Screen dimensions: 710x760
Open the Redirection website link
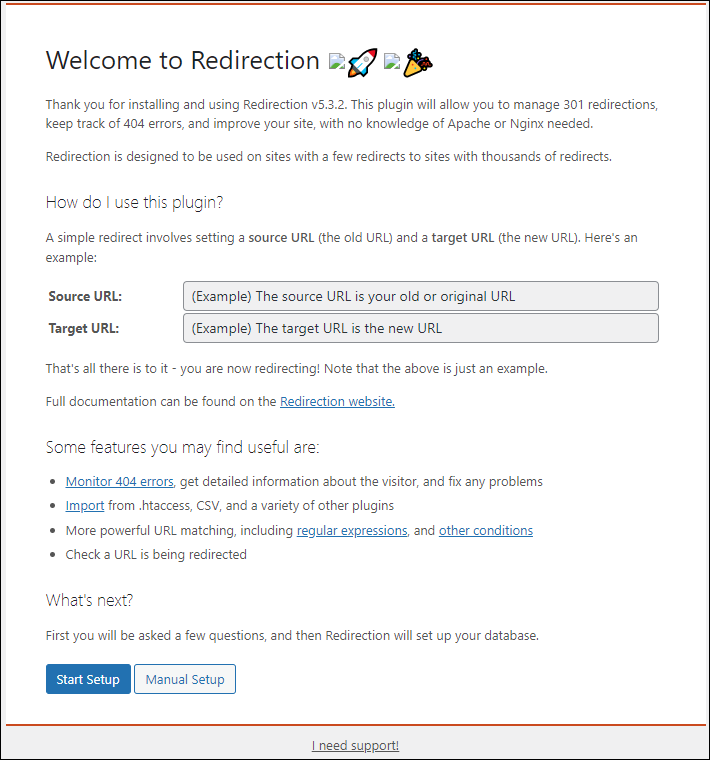coord(337,401)
